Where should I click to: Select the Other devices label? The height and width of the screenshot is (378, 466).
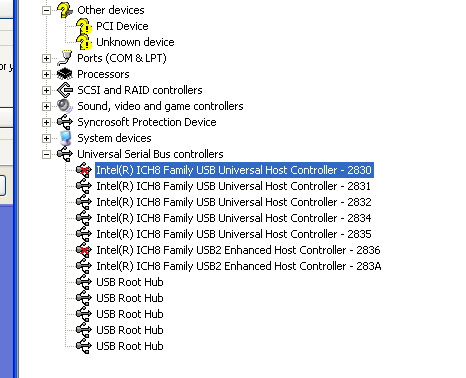[111, 10]
